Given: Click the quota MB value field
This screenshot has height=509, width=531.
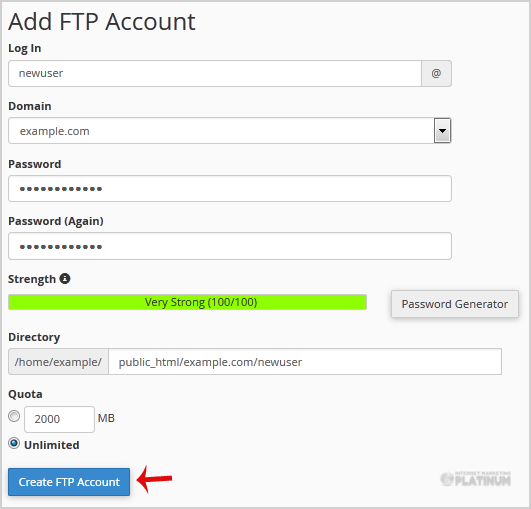Looking at the screenshot, I should [59, 419].
